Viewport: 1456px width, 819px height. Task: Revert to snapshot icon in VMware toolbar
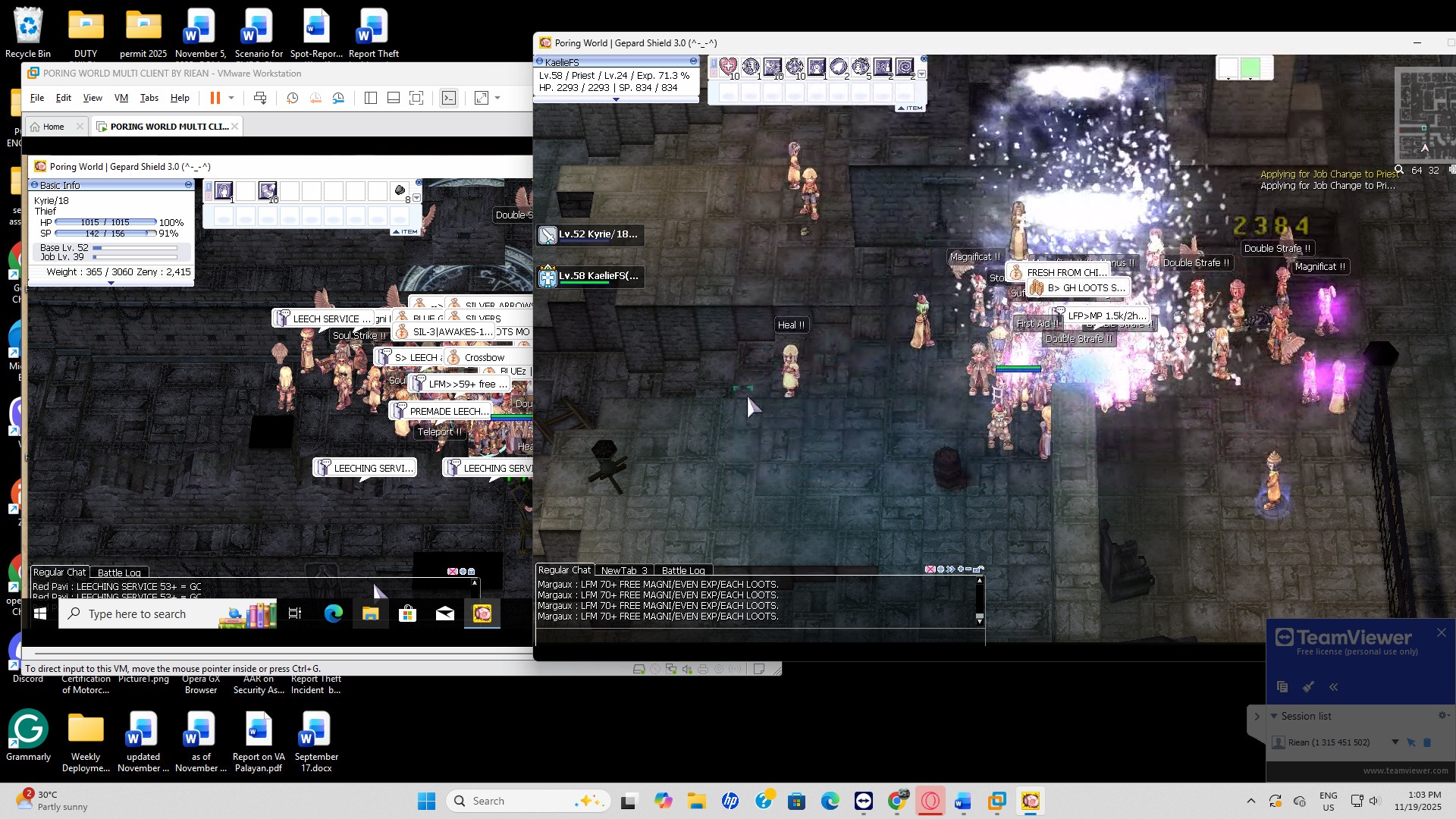tap(315, 98)
